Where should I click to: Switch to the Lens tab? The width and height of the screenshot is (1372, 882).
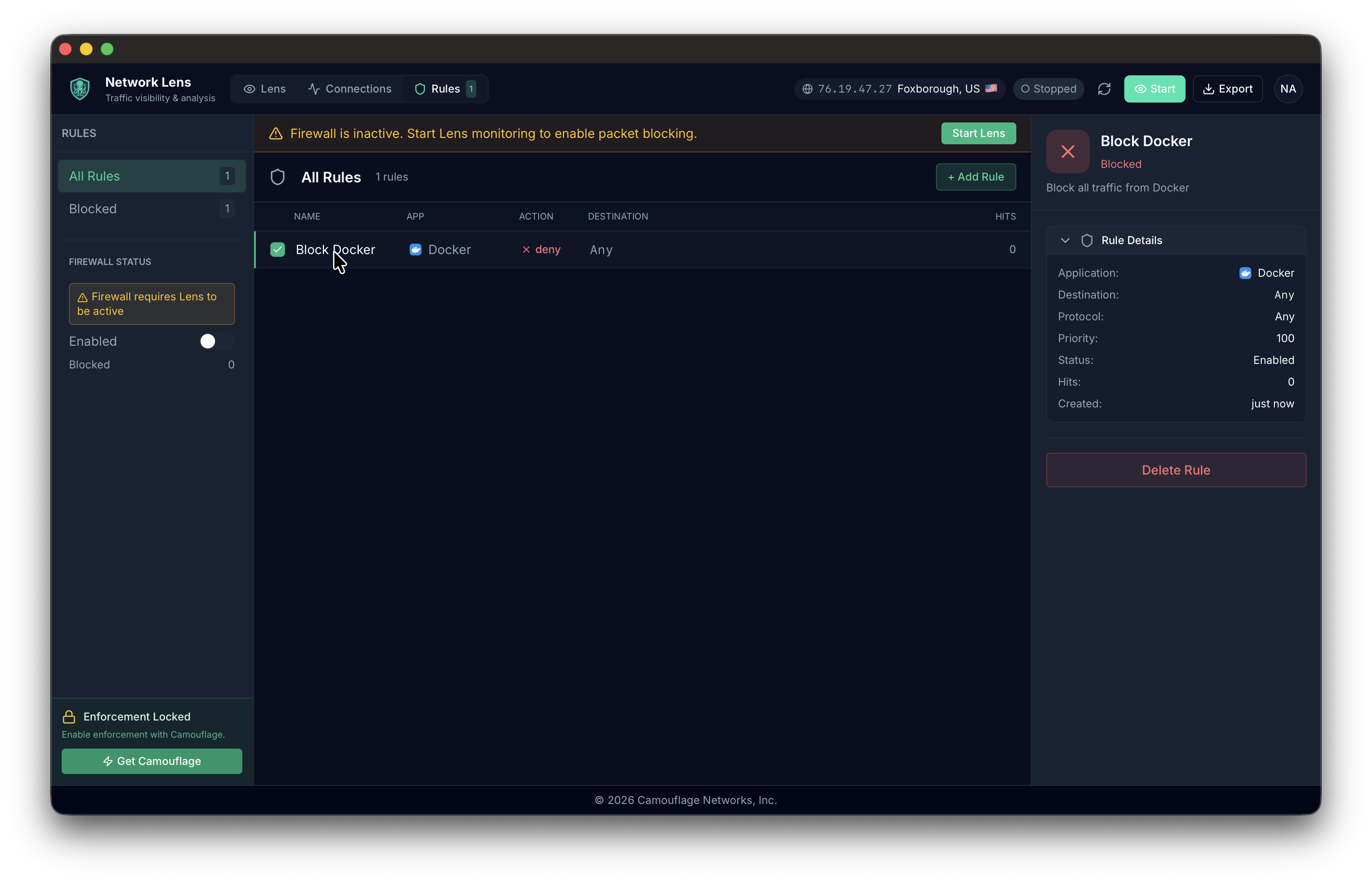(265, 89)
